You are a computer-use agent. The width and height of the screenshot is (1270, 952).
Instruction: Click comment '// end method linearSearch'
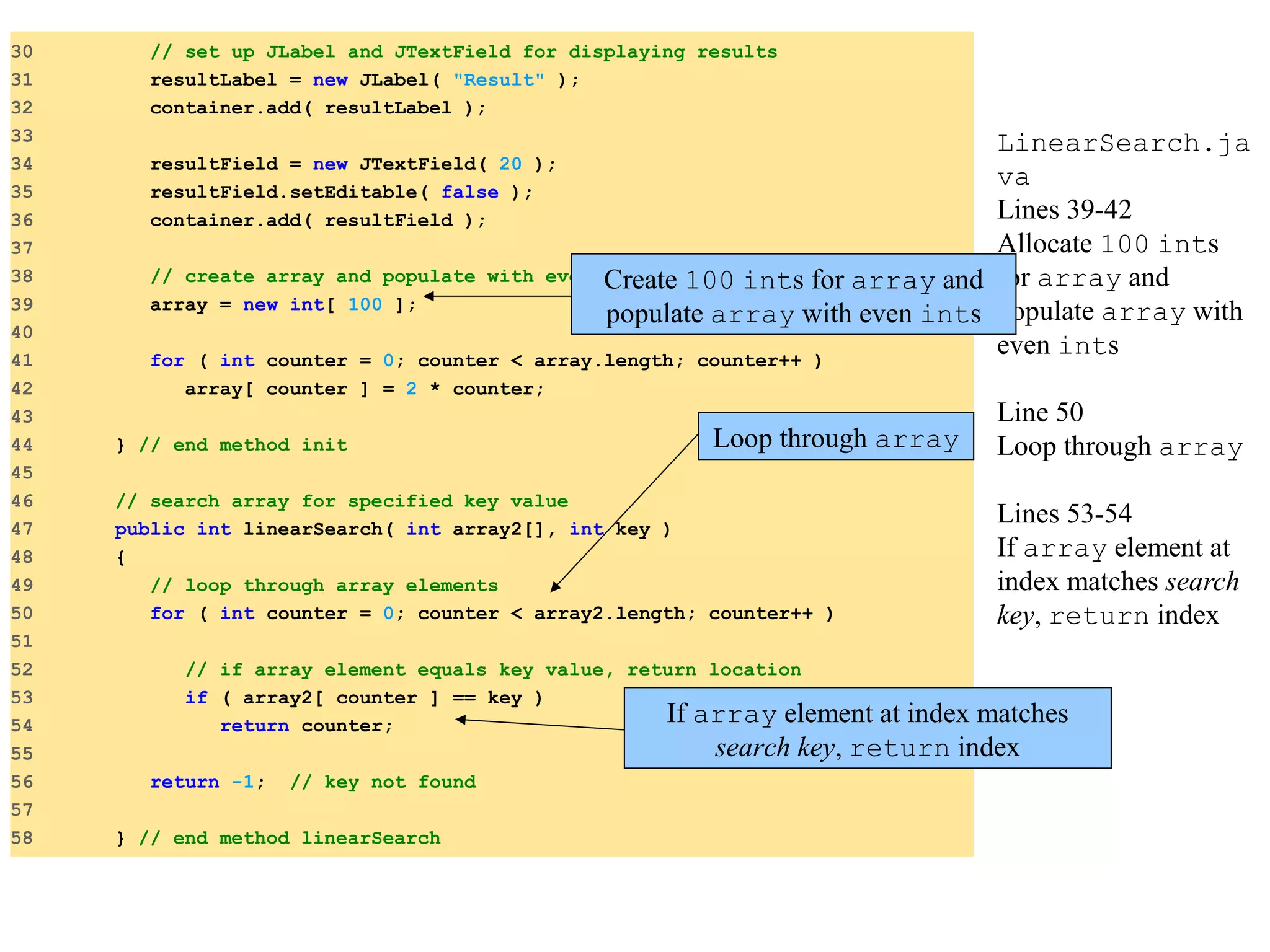(x=290, y=838)
